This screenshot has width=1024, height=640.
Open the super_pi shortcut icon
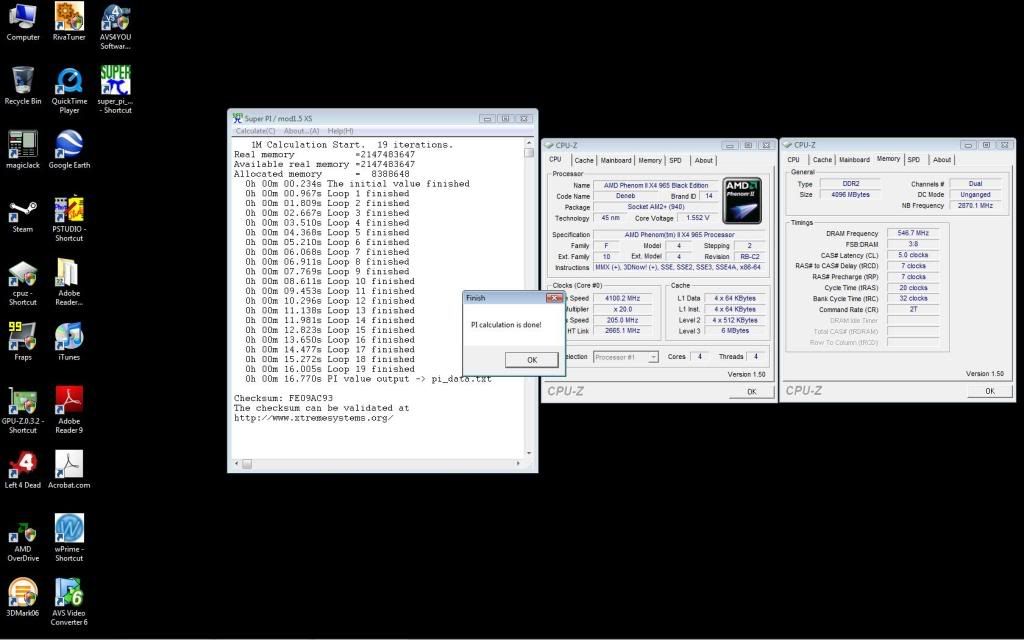pyautogui.click(x=115, y=90)
